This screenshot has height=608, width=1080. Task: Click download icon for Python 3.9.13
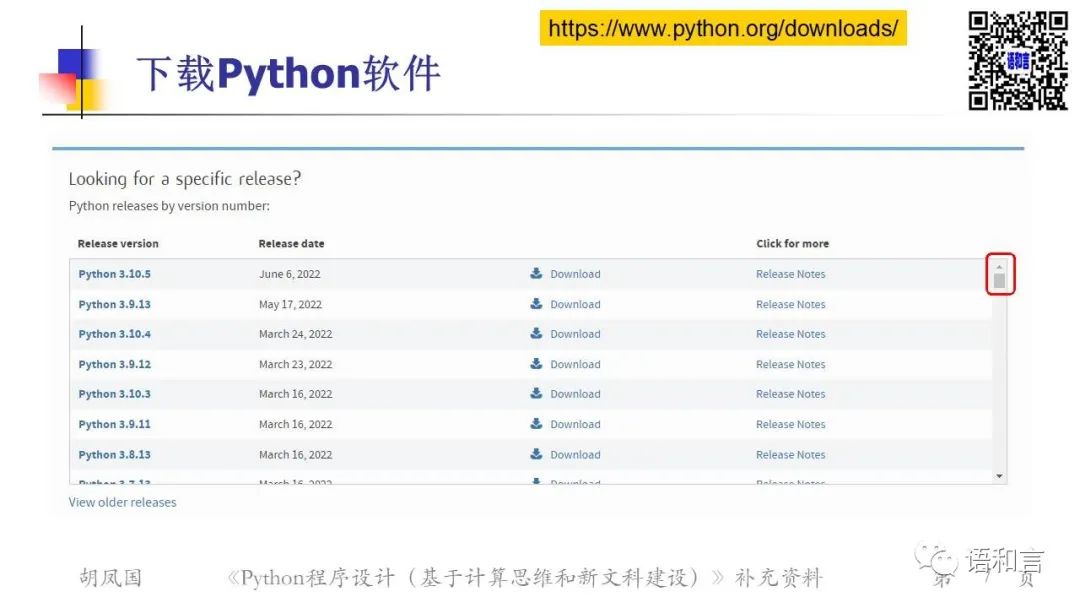tap(536, 304)
